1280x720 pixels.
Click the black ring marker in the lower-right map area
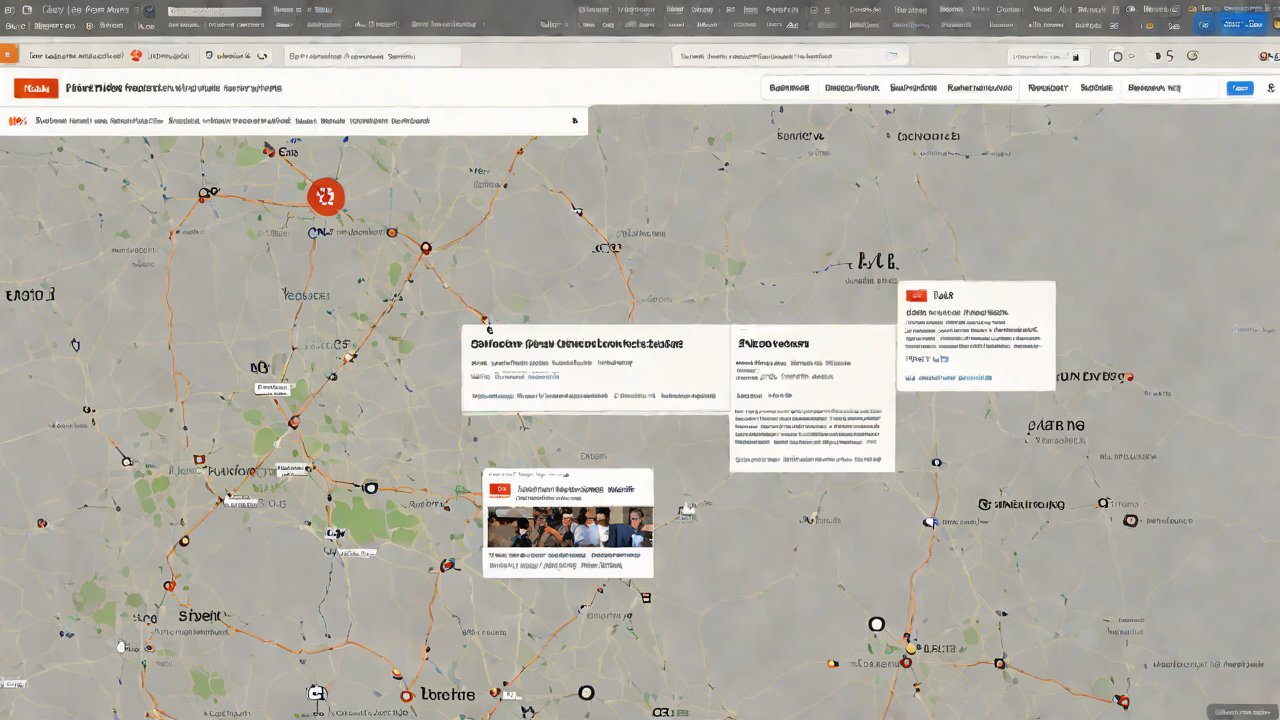click(x=876, y=624)
